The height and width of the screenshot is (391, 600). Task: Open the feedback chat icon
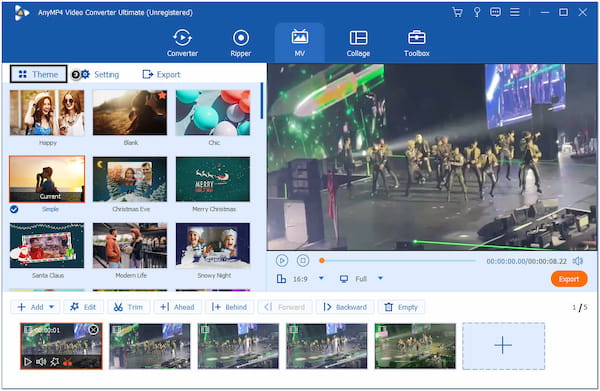click(495, 13)
